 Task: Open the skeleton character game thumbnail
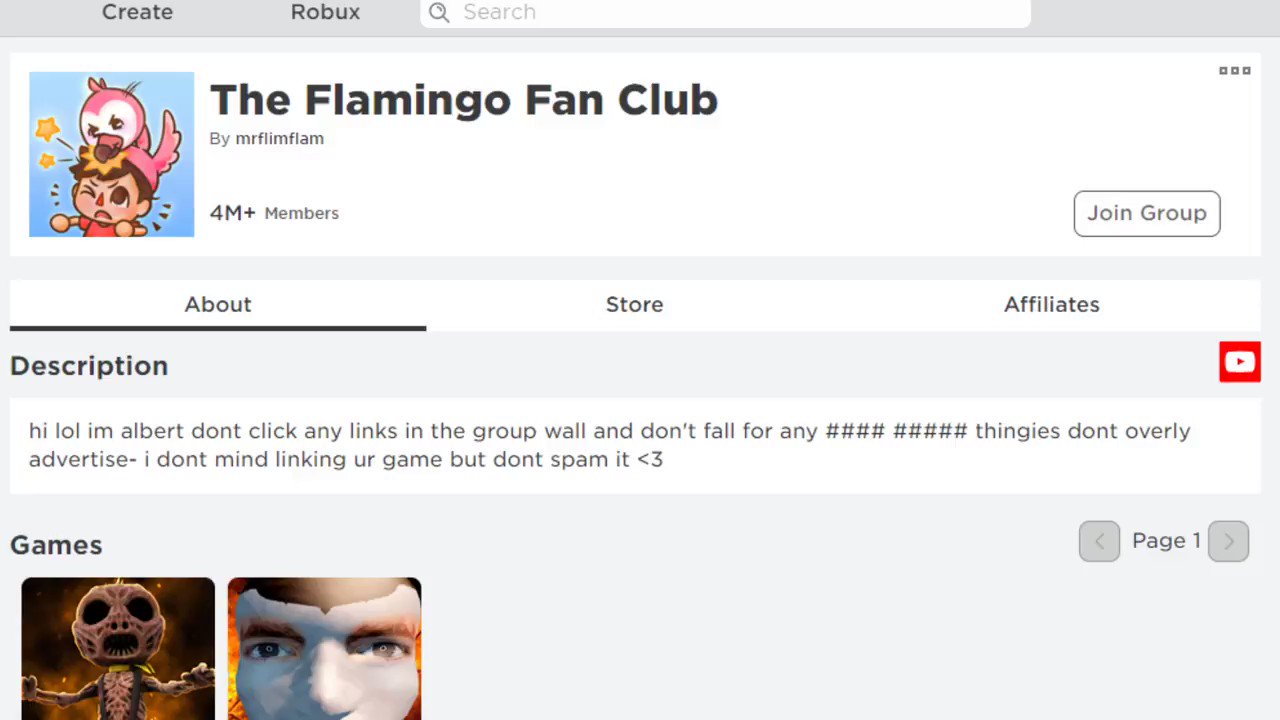coord(118,648)
